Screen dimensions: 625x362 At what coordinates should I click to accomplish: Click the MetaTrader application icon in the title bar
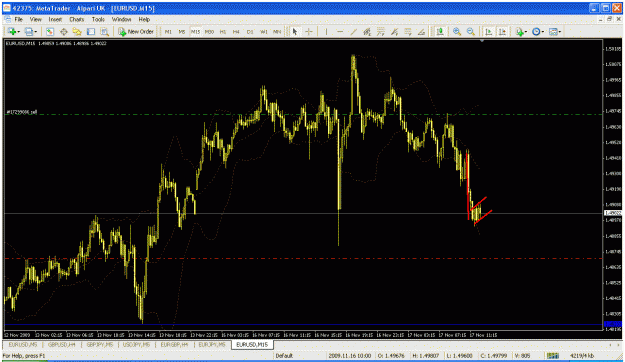point(7,8)
